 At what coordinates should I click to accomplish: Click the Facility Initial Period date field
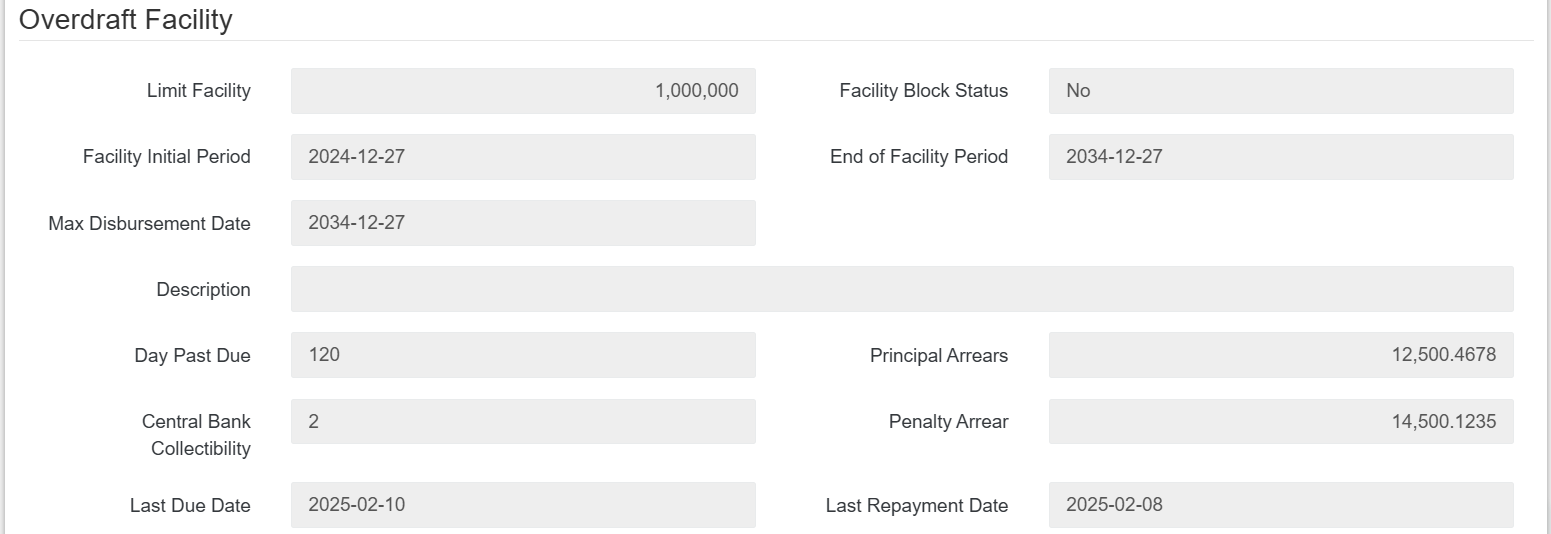[523, 157]
